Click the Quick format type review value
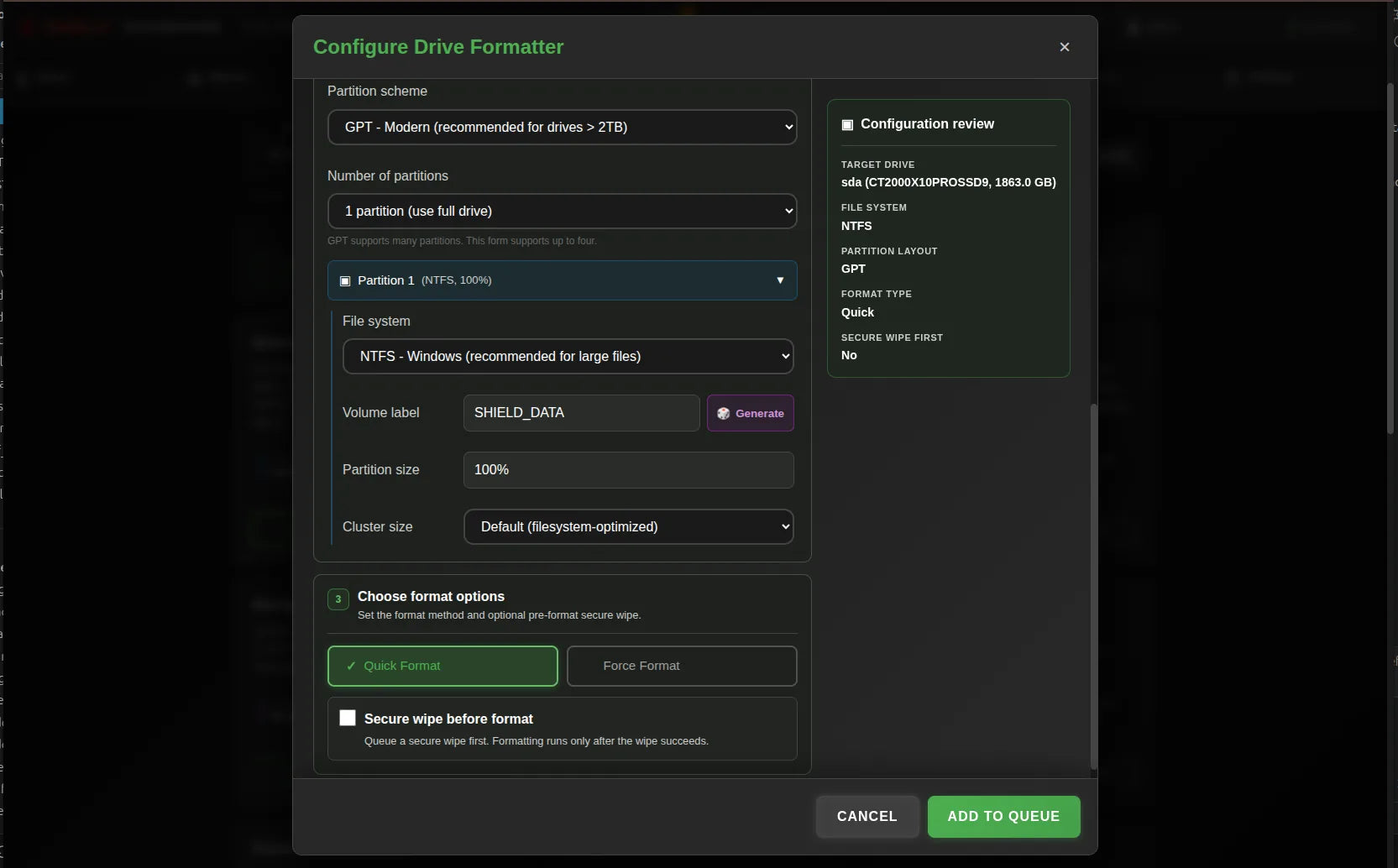Image resolution: width=1398 pixels, height=868 pixels. coord(857,312)
